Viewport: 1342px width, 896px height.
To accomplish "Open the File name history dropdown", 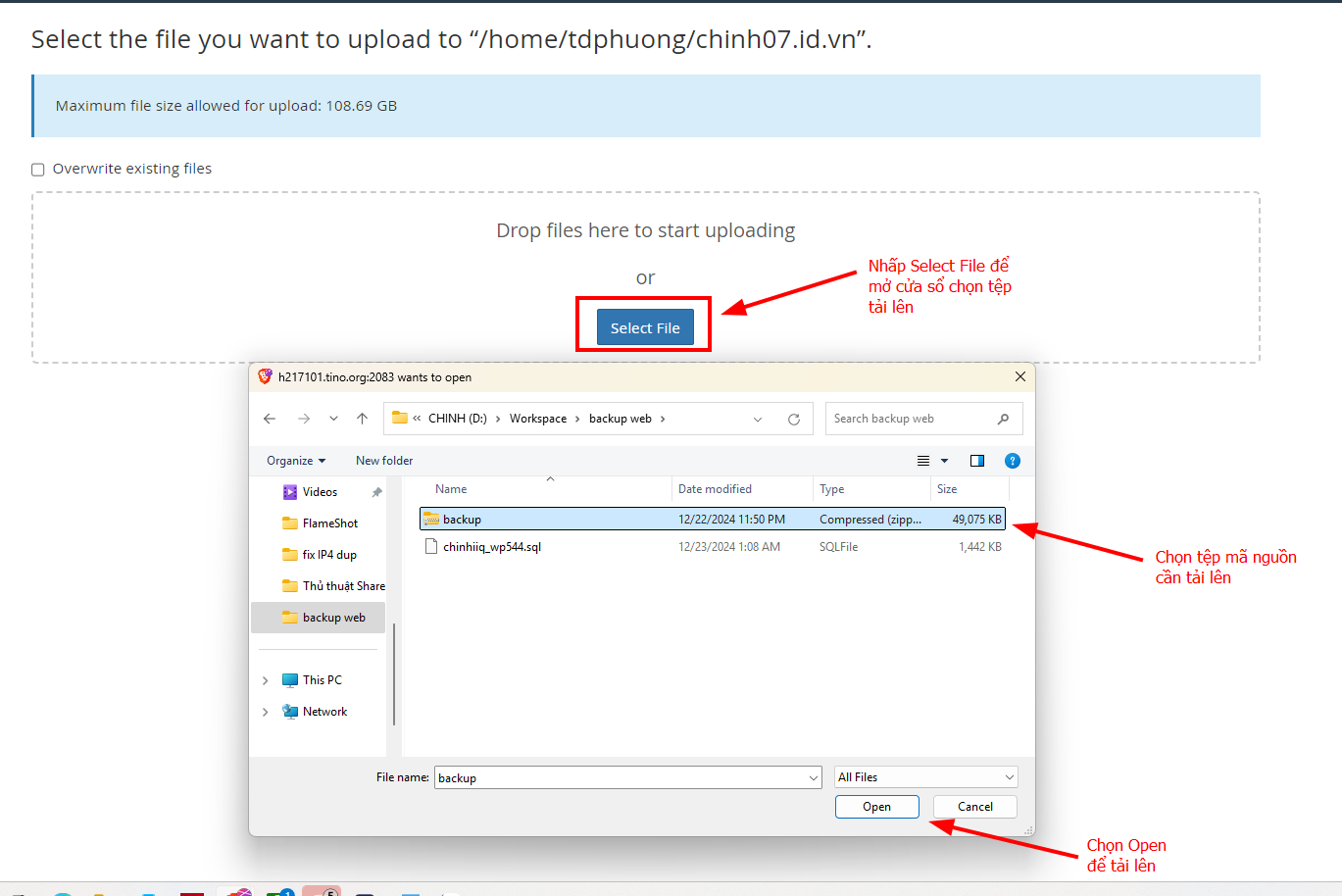I will [x=814, y=777].
